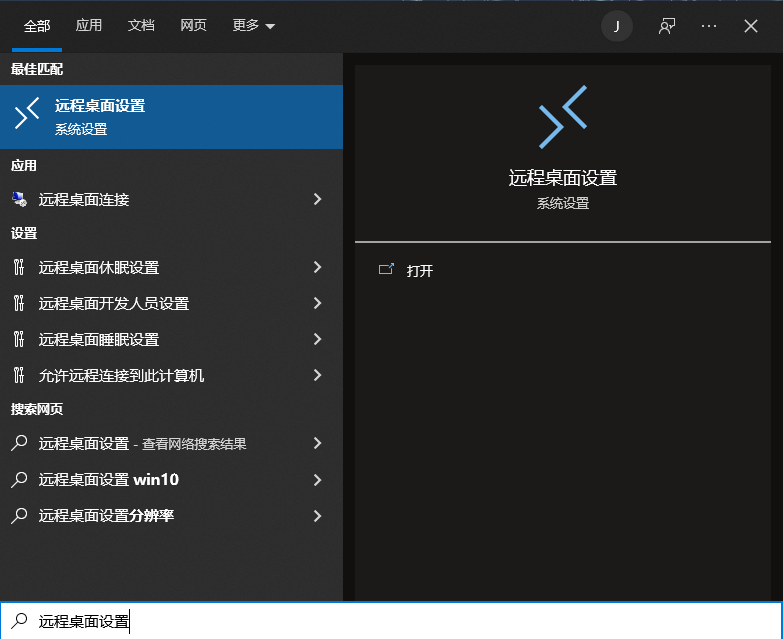This screenshot has height=639, width=783.
Task: Select 远程桌面连接 app result
Action: 171,199
